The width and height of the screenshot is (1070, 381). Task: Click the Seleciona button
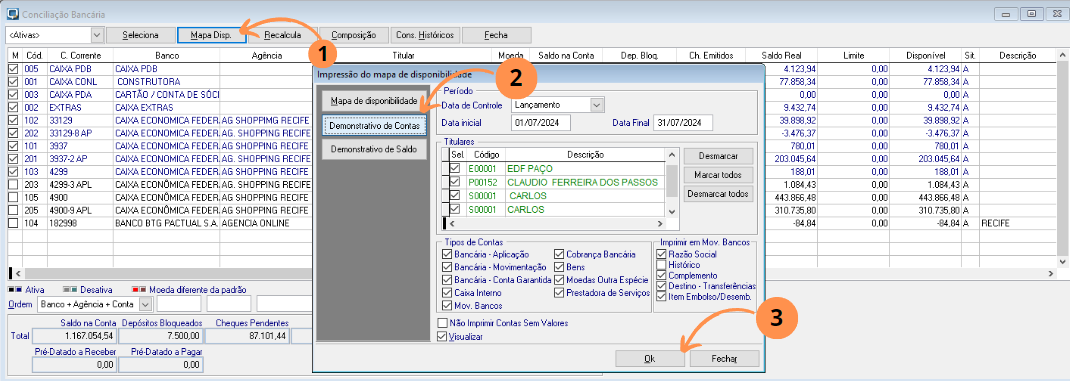pyautogui.click(x=141, y=35)
